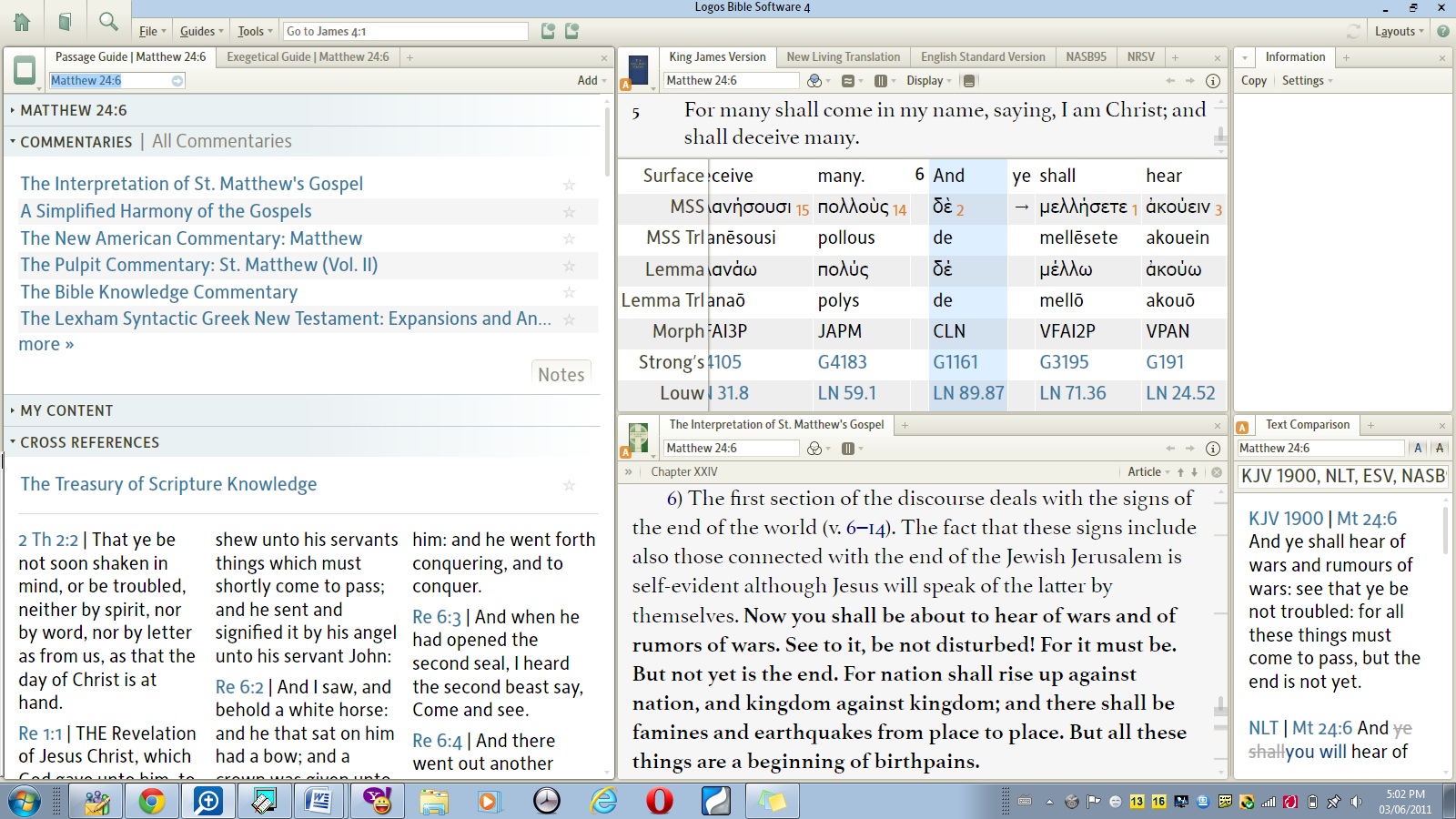Open the Add dropdown in Passage Guide

click(x=591, y=80)
